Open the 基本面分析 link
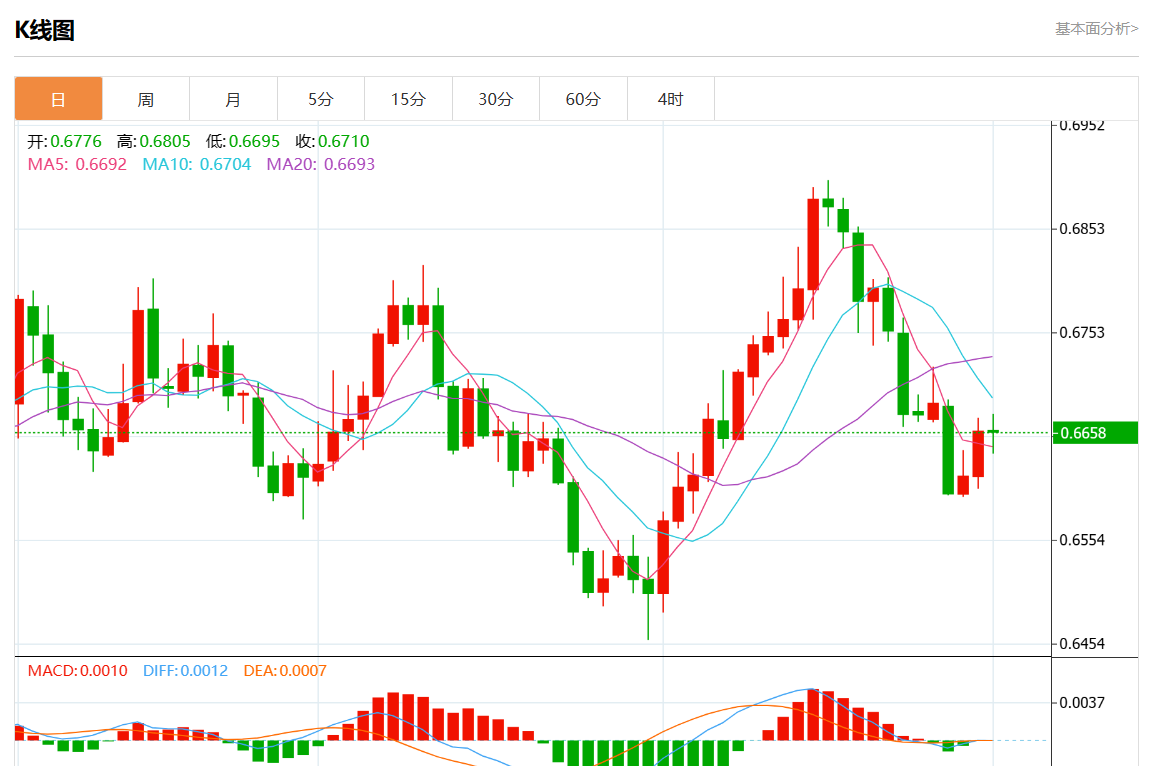This screenshot has height=766, width=1172. [1097, 28]
